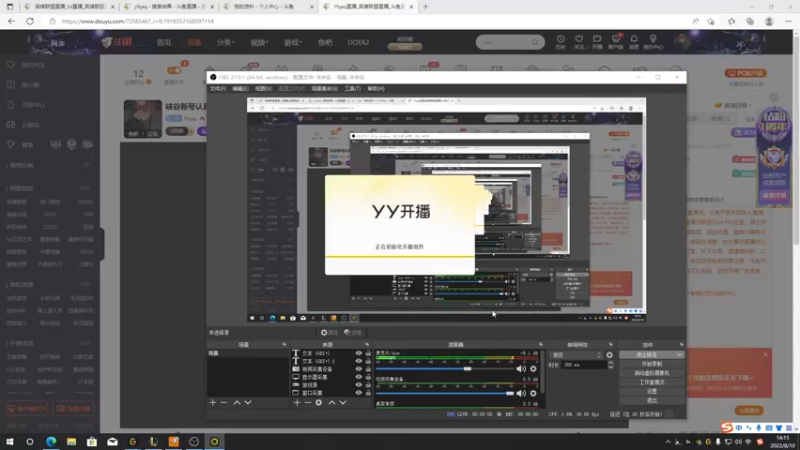
Task: Open Microsoft Edge from the taskbar
Action: pos(51,441)
